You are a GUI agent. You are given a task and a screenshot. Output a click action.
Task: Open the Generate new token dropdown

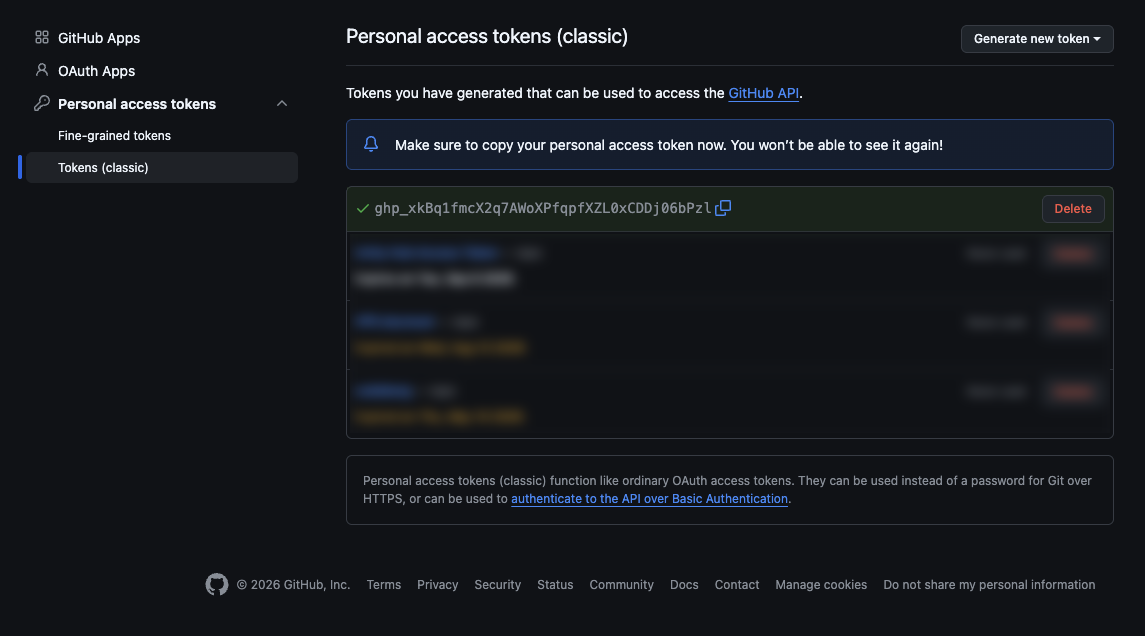click(x=1037, y=39)
